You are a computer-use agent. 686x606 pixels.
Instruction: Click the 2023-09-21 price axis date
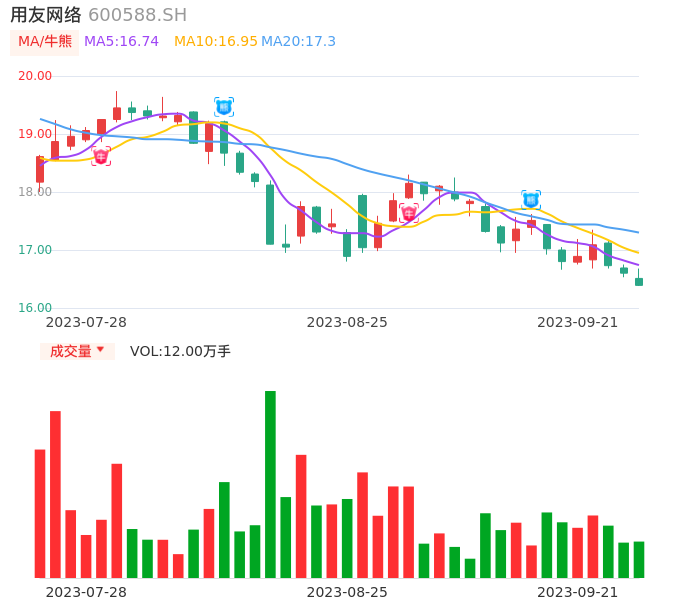click(578, 322)
